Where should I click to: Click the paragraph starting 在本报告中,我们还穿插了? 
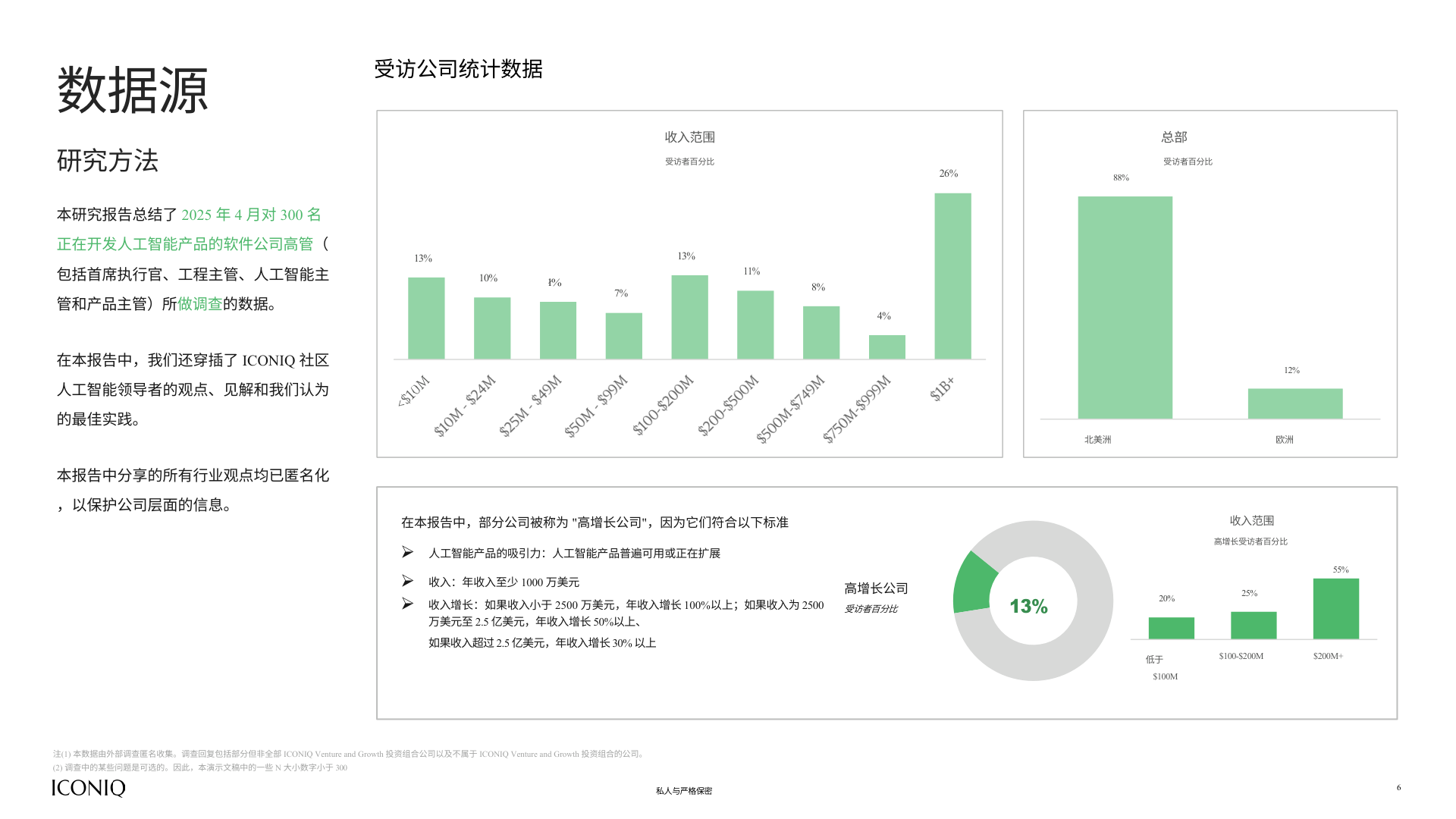[193, 390]
